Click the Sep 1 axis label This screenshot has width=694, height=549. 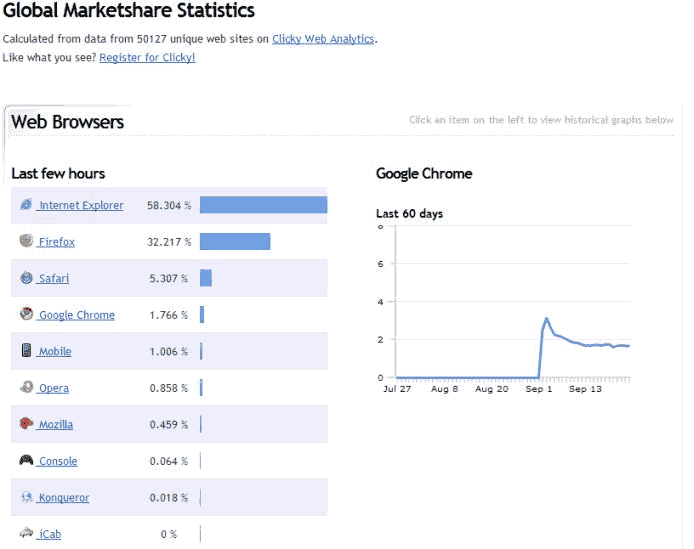point(539,389)
